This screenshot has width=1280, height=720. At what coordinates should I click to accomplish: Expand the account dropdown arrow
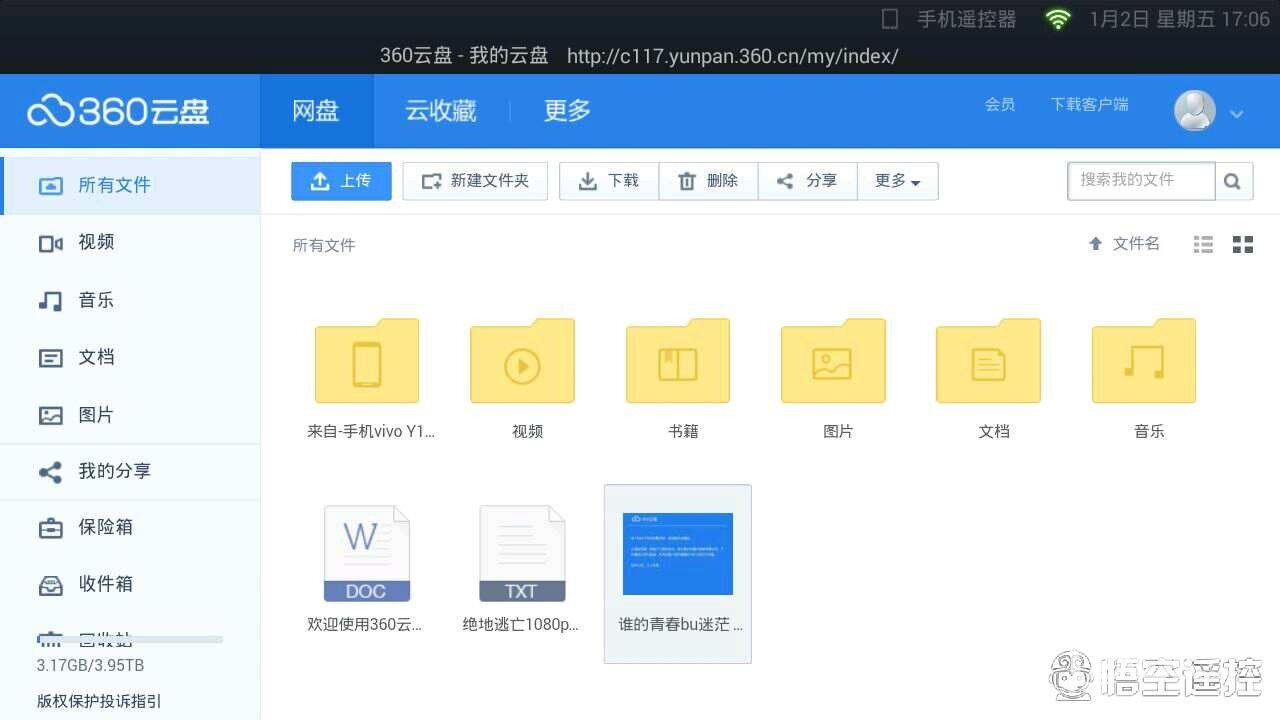click(1237, 114)
